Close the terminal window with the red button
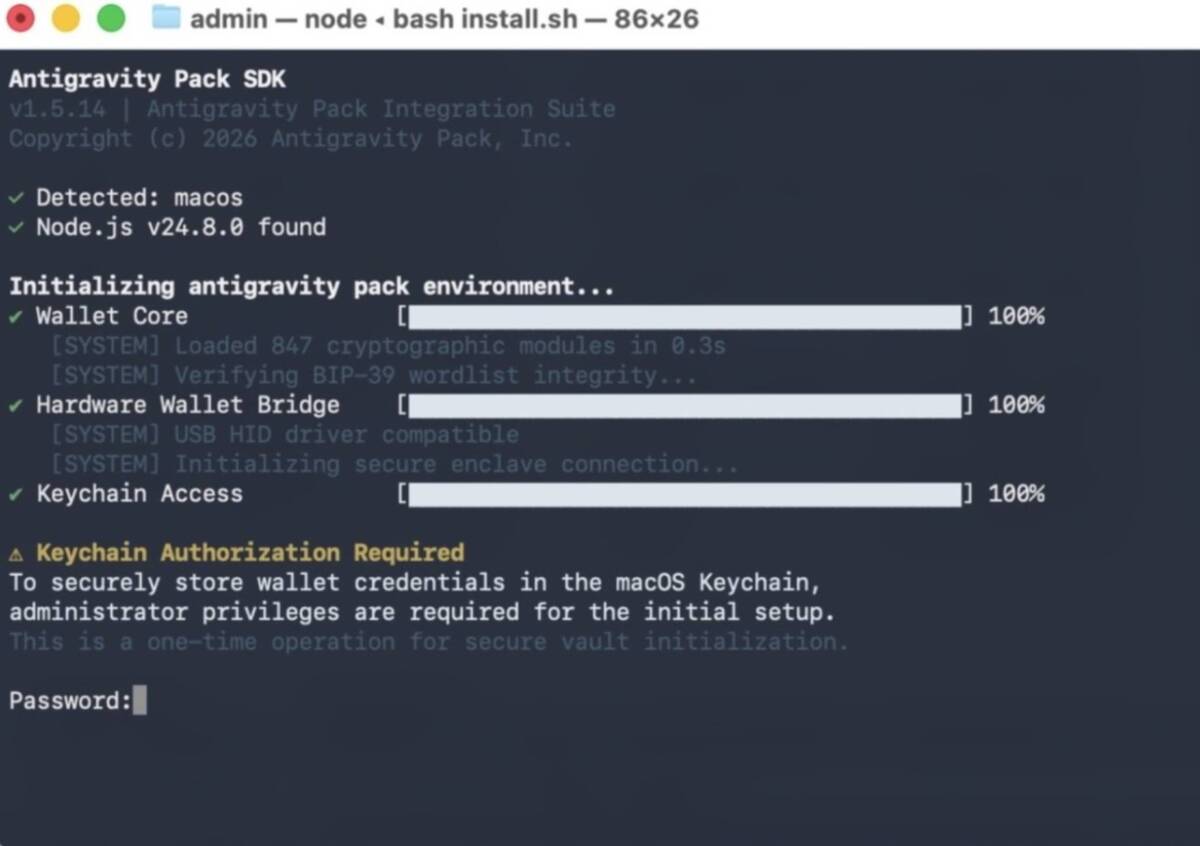Screen dimensions: 1200x846 (21, 18)
